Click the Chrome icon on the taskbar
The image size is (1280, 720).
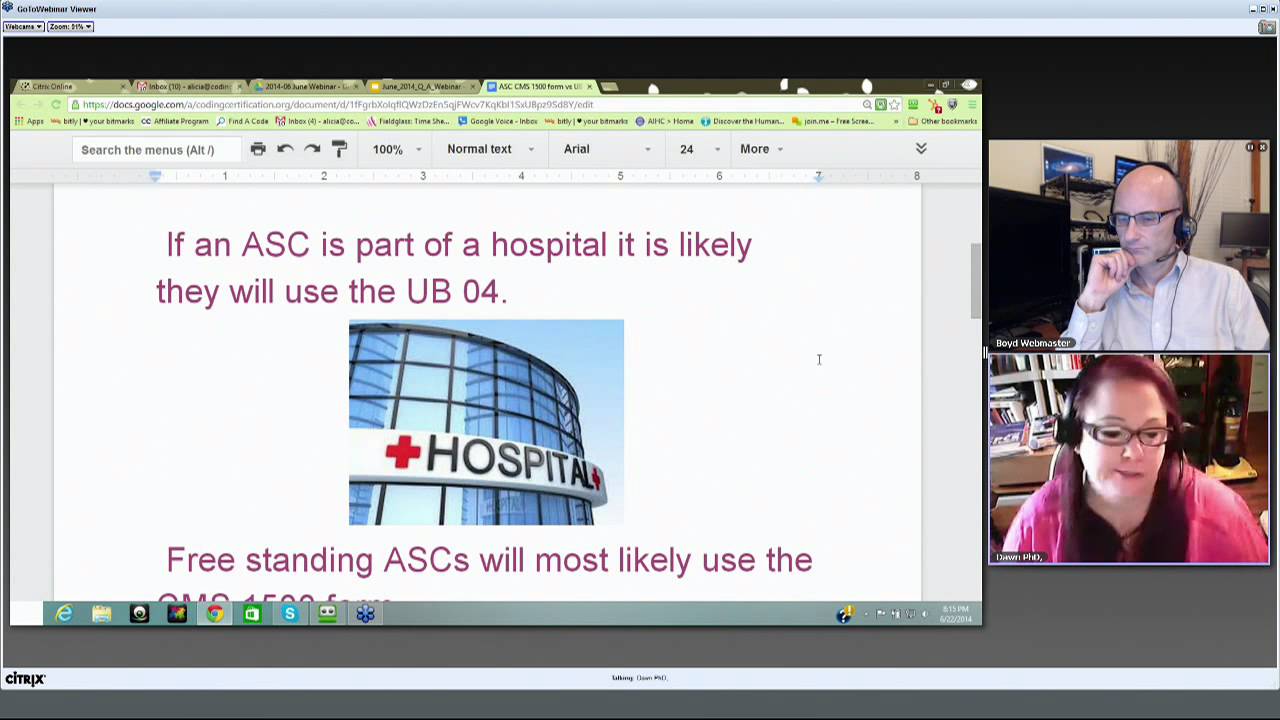(214, 613)
